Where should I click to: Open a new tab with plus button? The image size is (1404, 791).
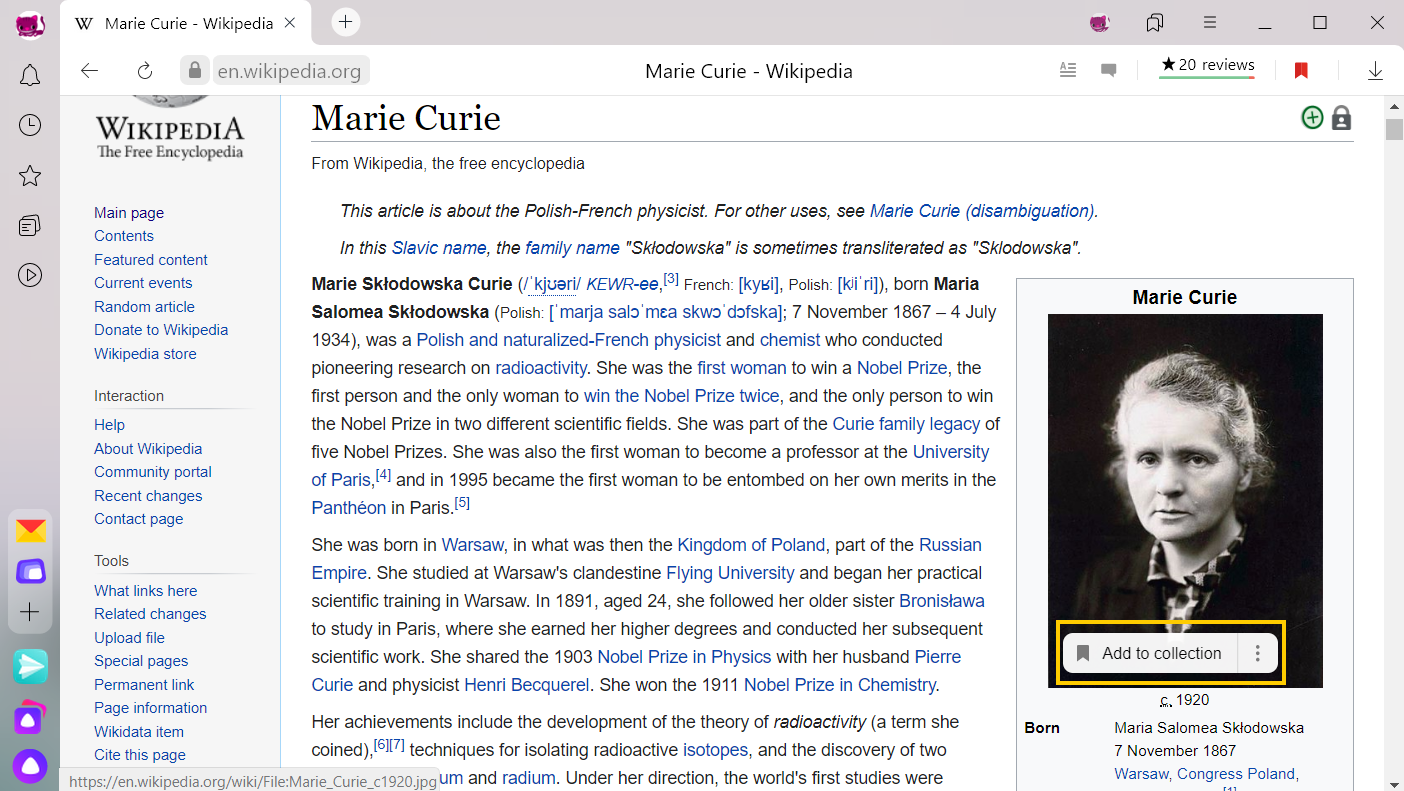coord(345,22)
